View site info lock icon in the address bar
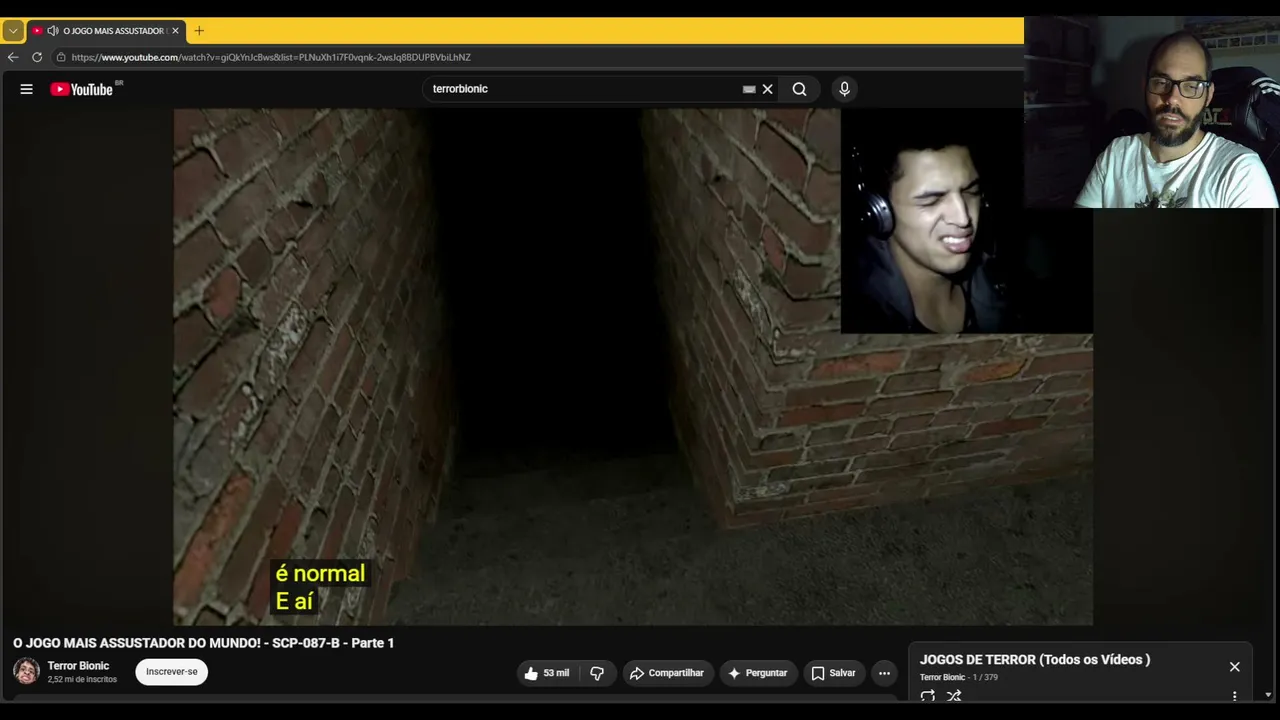1280x720 pixels. 62,57
